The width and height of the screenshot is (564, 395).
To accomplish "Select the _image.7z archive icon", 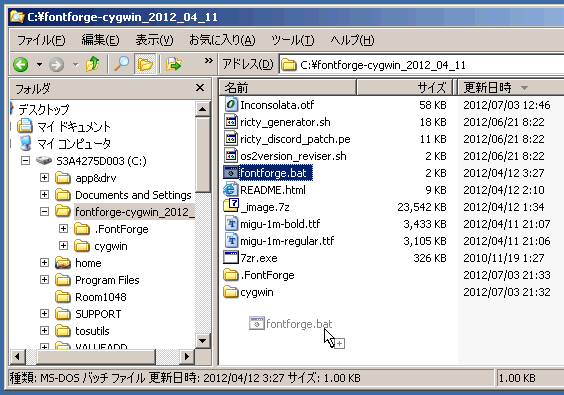I will pyautogui.click(x=231, y=206).
